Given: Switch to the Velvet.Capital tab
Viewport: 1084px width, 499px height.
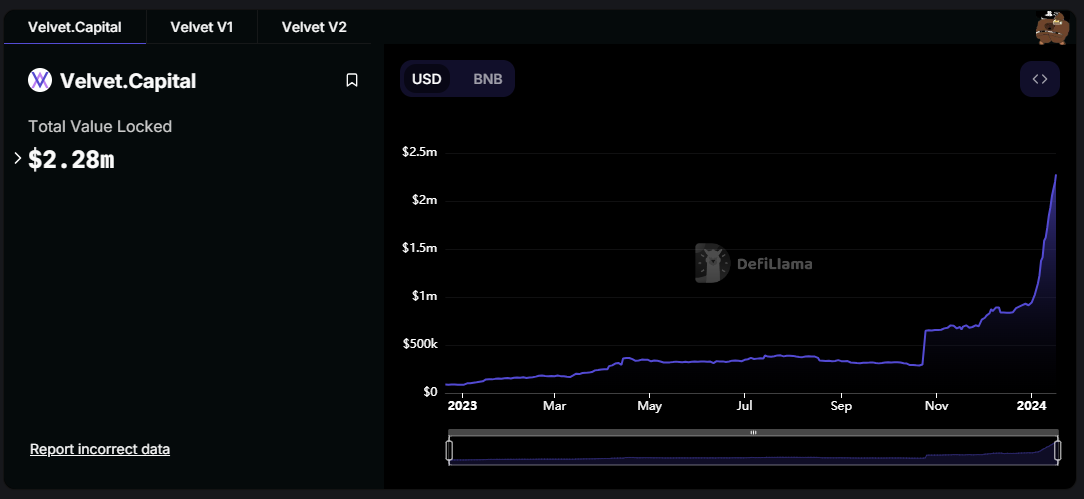Looking at the screenshot, I should (x=75, y=28).
